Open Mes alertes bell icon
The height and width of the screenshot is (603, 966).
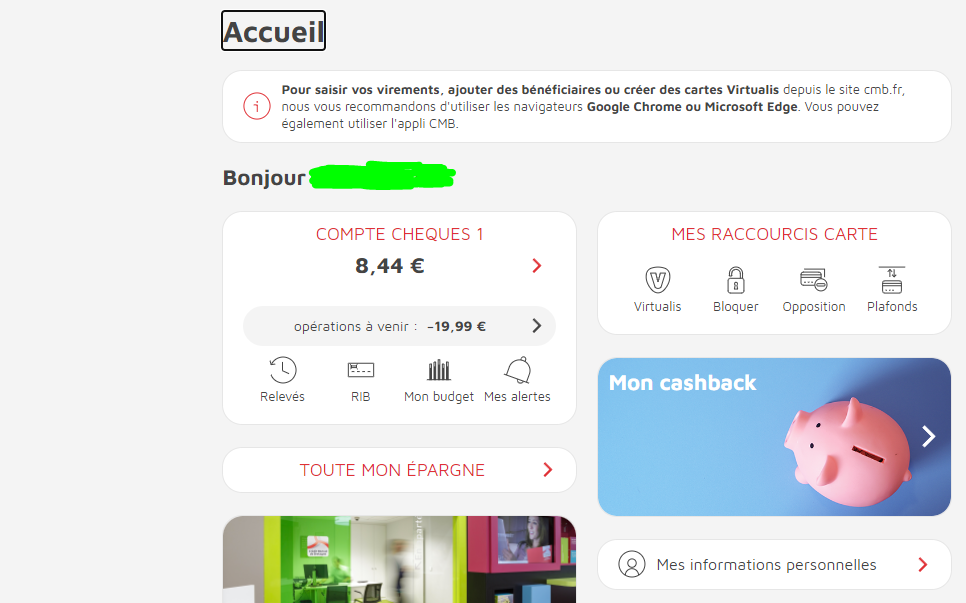pyautogui.click(x=518, y=370)
